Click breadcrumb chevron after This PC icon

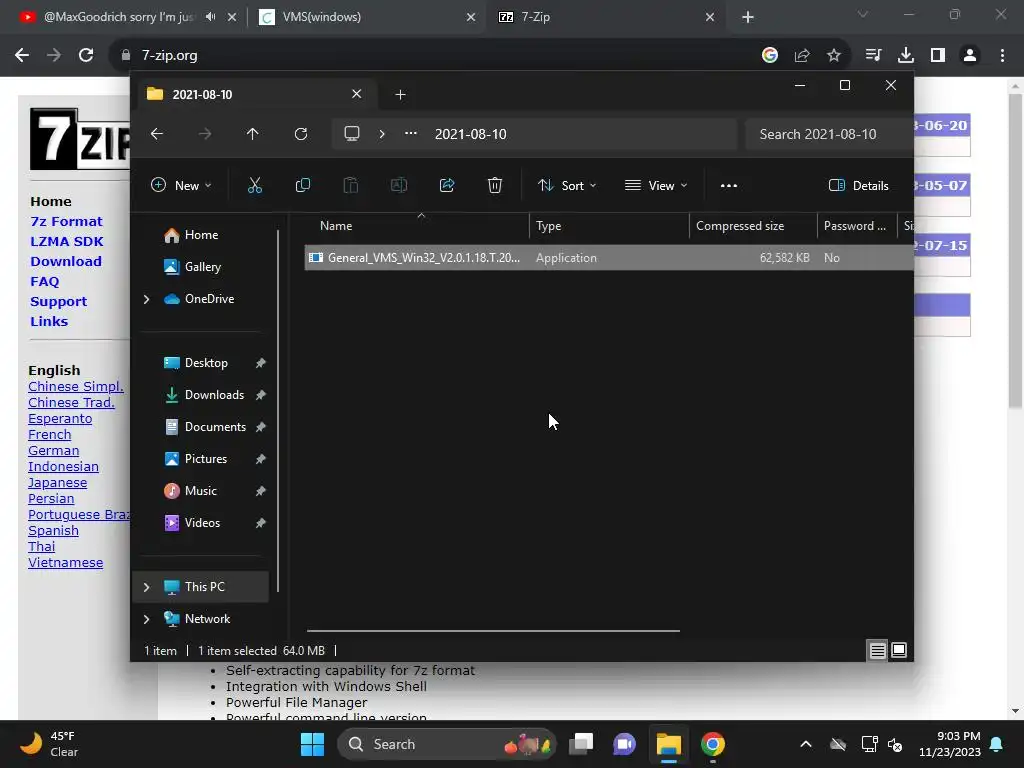pyautogui.click(x=382, y=134)
